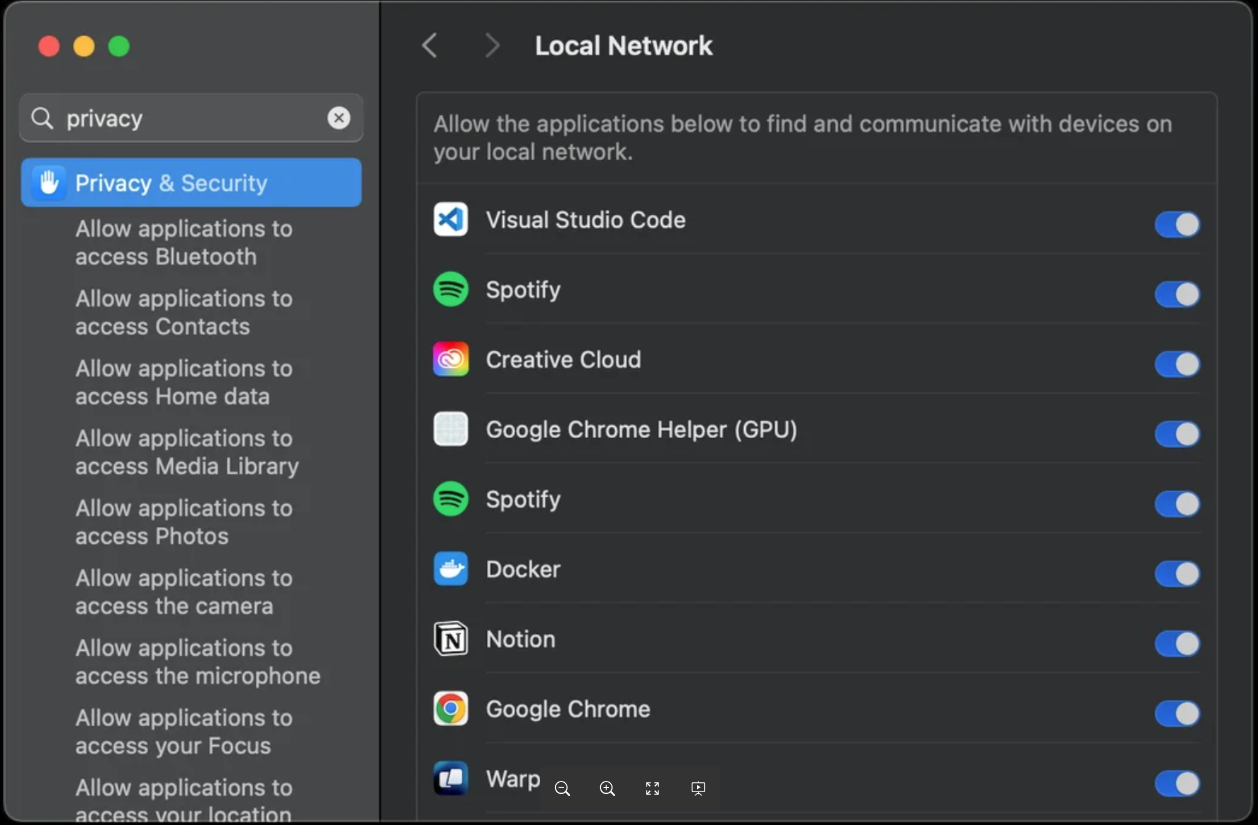The width and height of the screenshot is (1258, 825).
Task: Click the Spotify icon below Visual Studio Code
Action: (451, 290)
